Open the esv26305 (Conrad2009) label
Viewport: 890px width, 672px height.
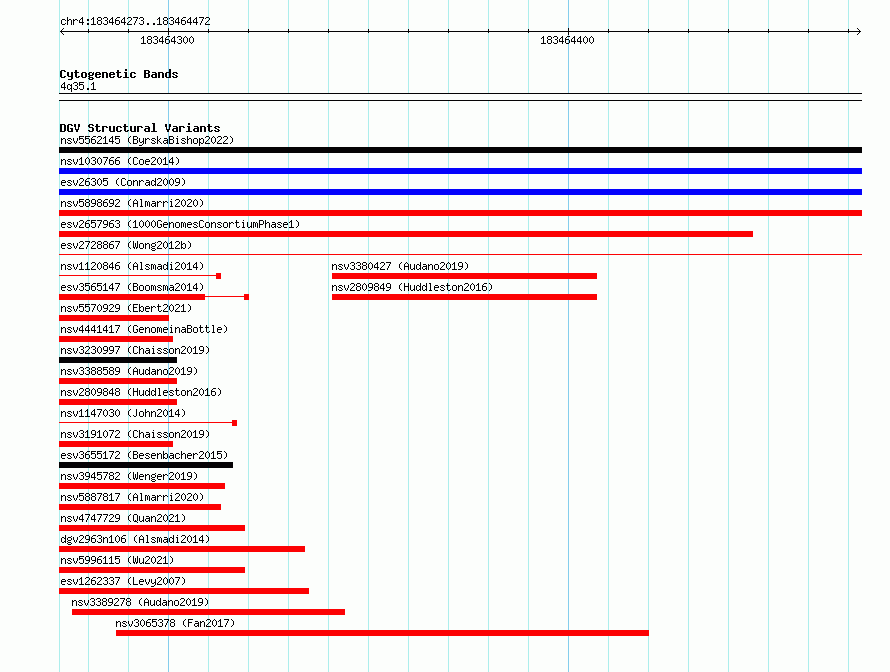click(123, 182)
